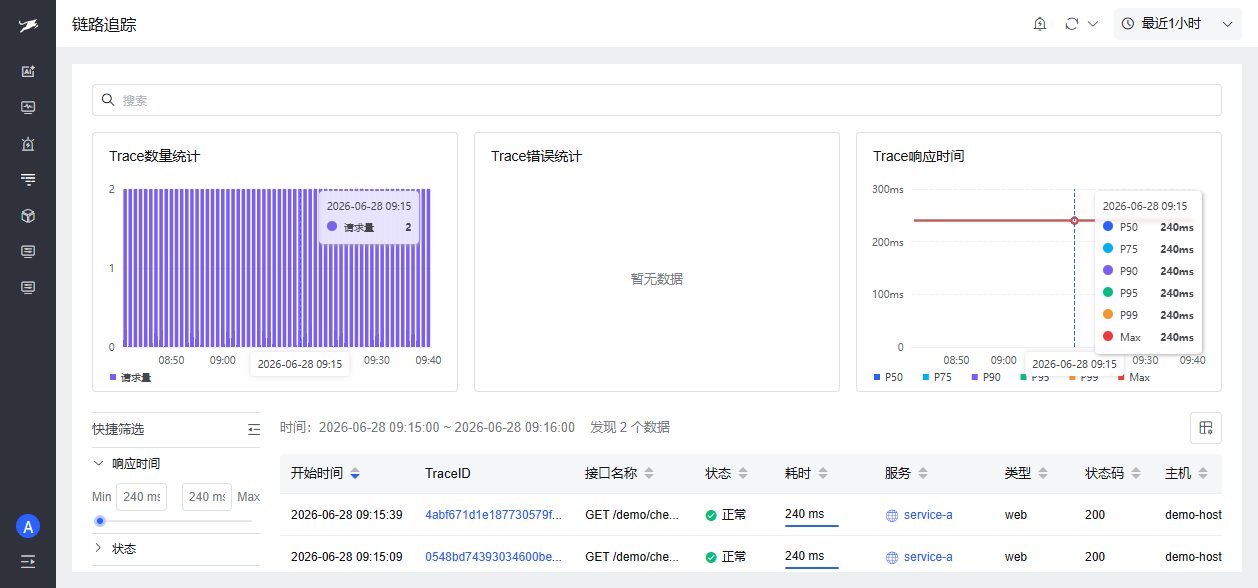The height and width of the screenshot is (588, 1258).
Task: Click the 快捷筛选 panel heading
Action: [x=118, y=429]
